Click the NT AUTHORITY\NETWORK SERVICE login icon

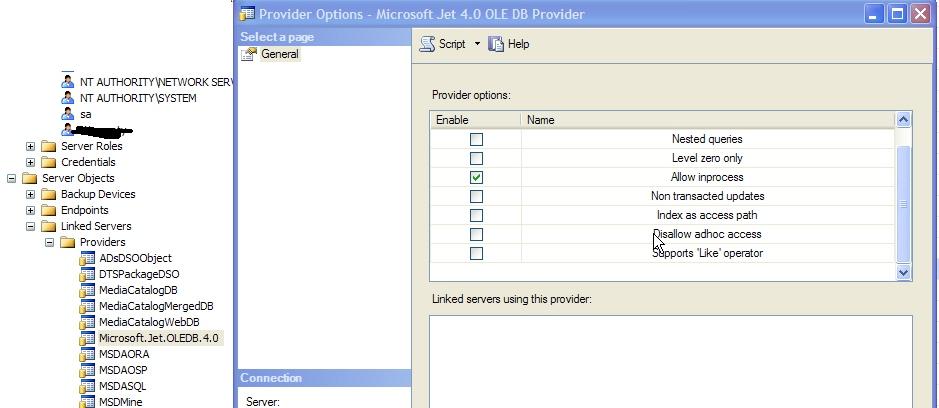(x=68, y=81)
